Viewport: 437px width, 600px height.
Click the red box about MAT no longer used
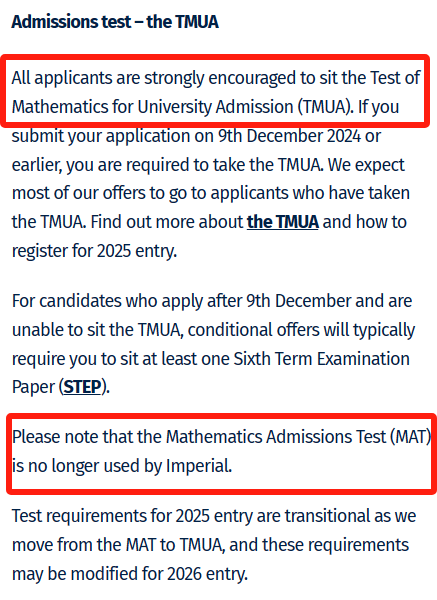(222, 453)
